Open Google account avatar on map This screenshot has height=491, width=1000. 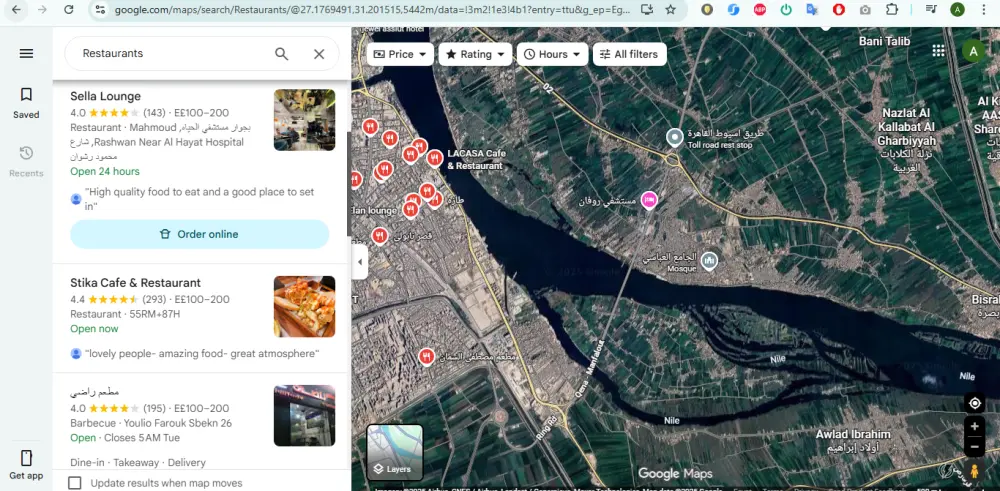coord(973,51)
